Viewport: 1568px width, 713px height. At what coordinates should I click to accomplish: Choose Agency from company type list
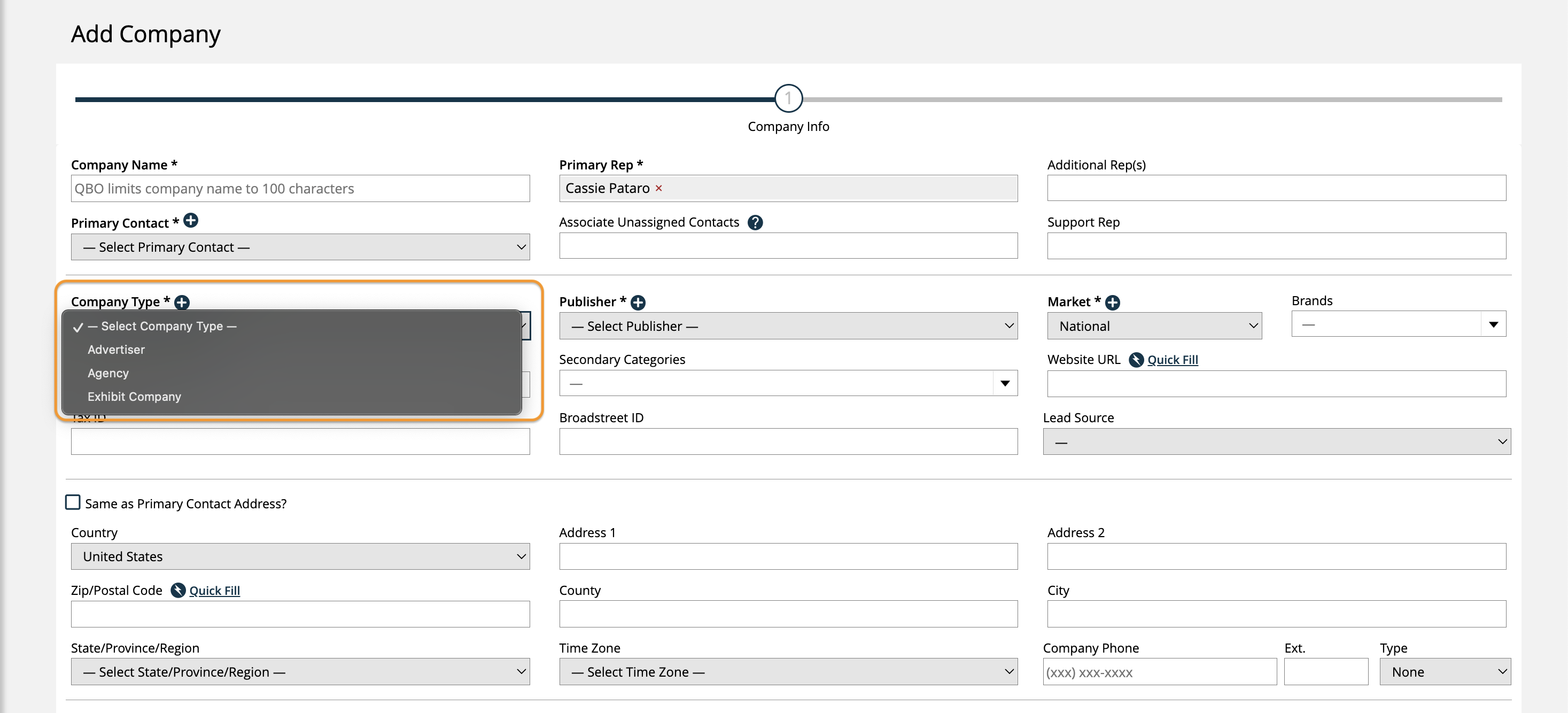(x=108, y=373)
